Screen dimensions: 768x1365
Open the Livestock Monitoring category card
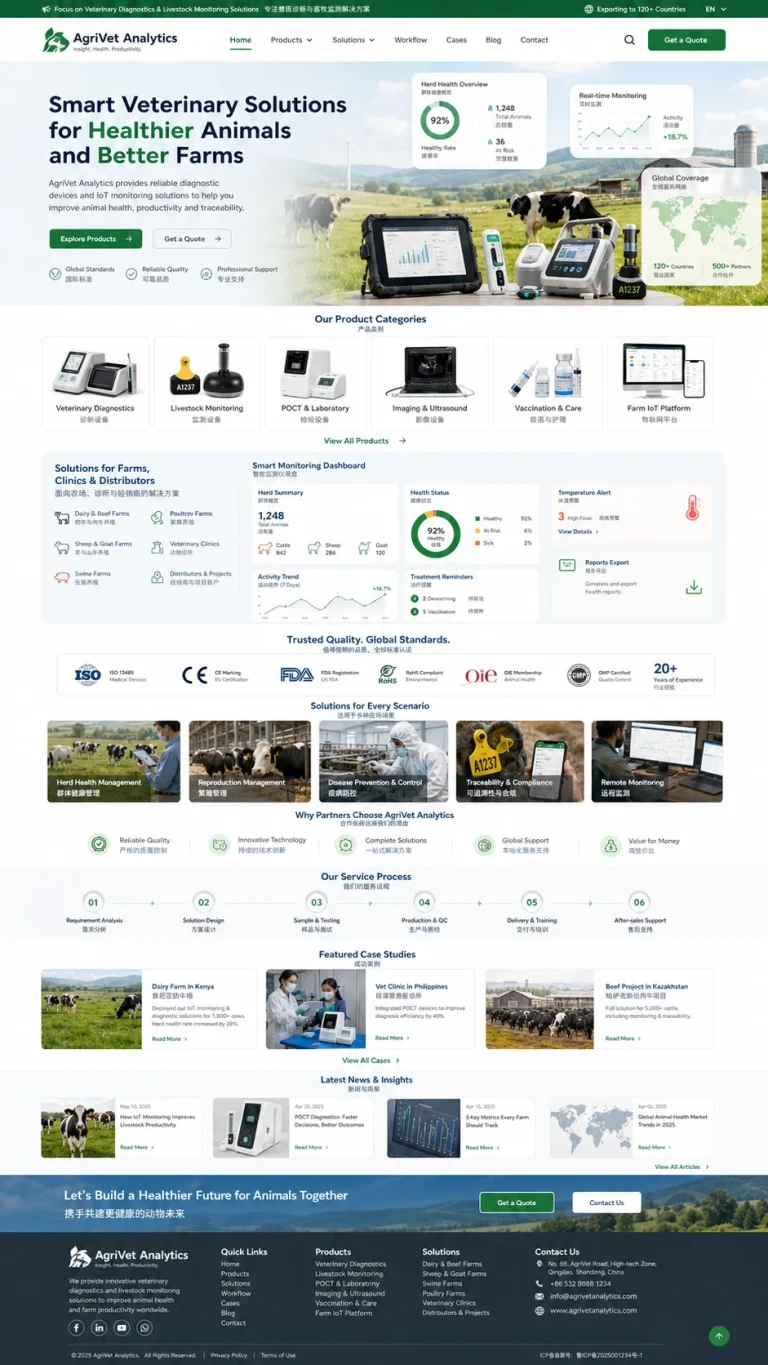click(207, 383)
